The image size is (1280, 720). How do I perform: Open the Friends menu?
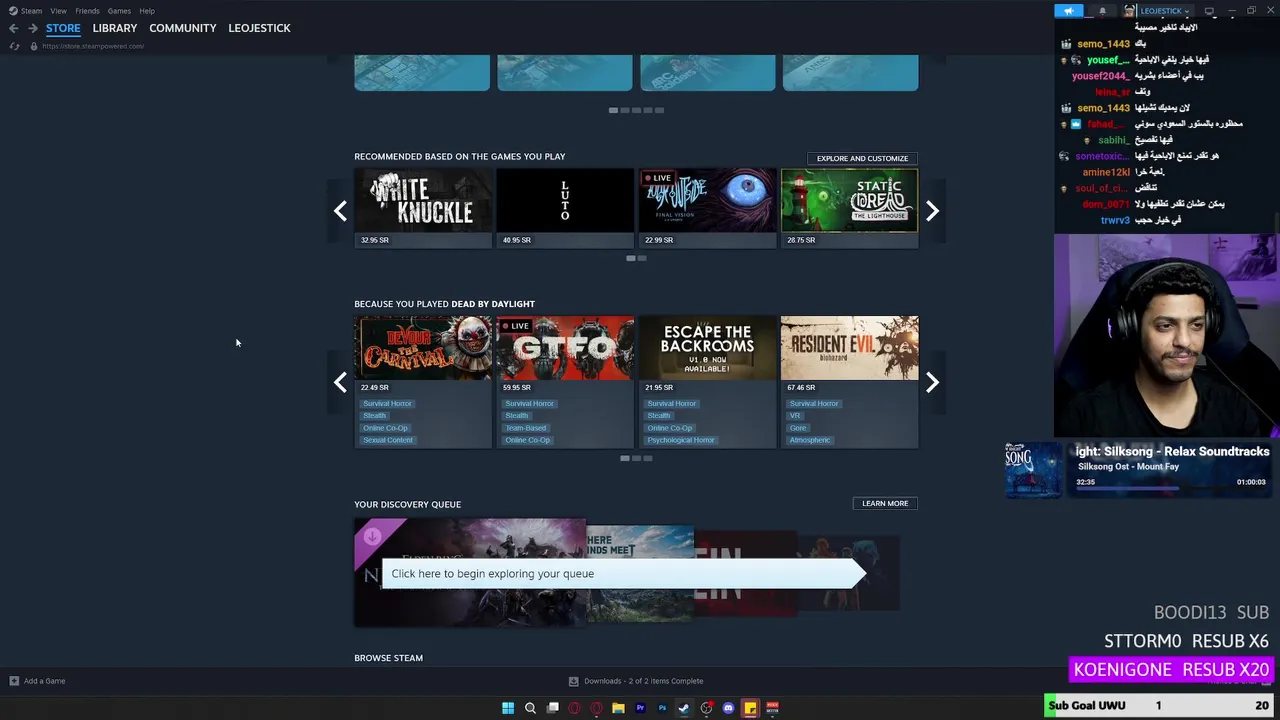click(x=87, y=11)
